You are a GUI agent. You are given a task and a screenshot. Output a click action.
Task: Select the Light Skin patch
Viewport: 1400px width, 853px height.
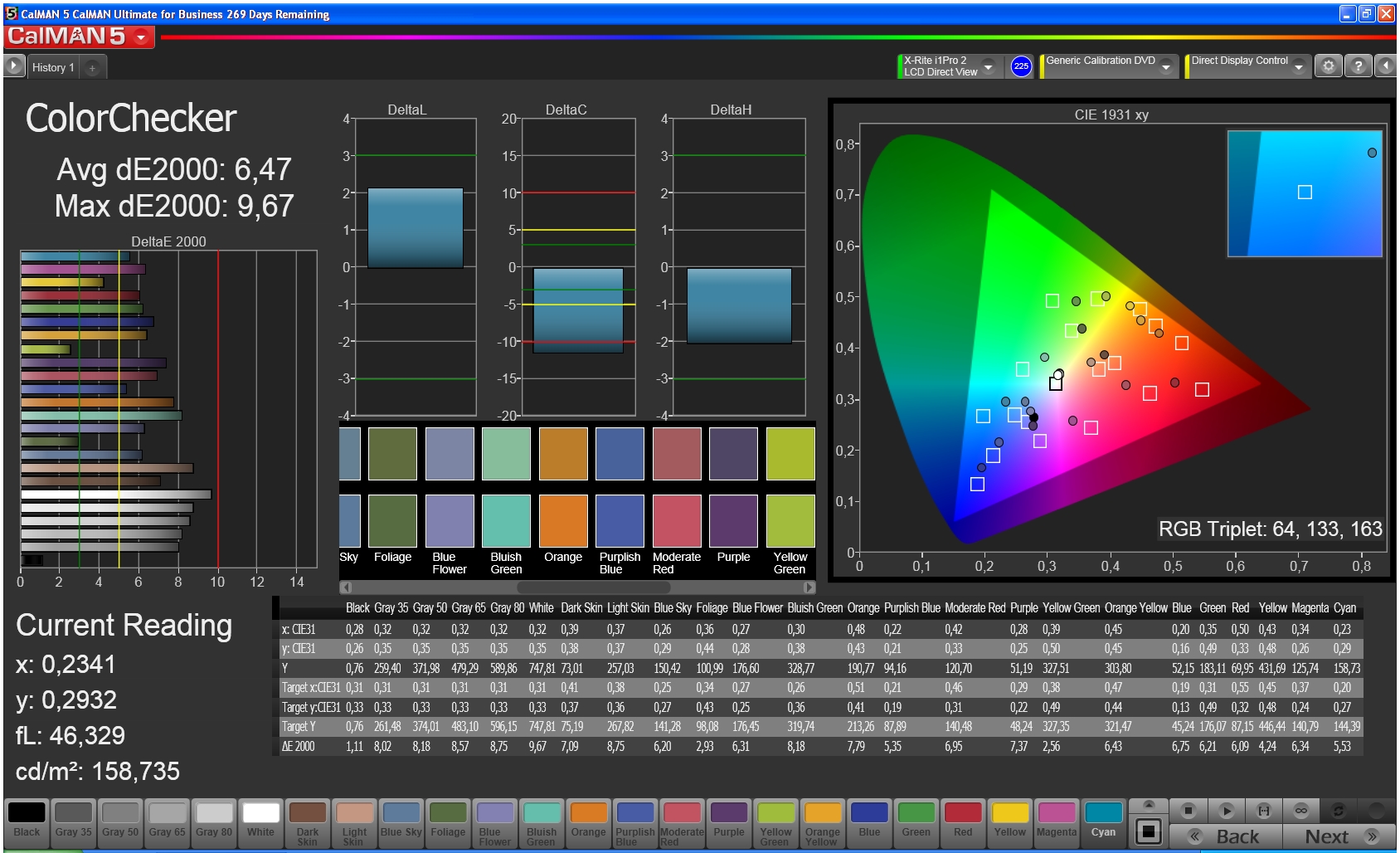pos(354,822)
